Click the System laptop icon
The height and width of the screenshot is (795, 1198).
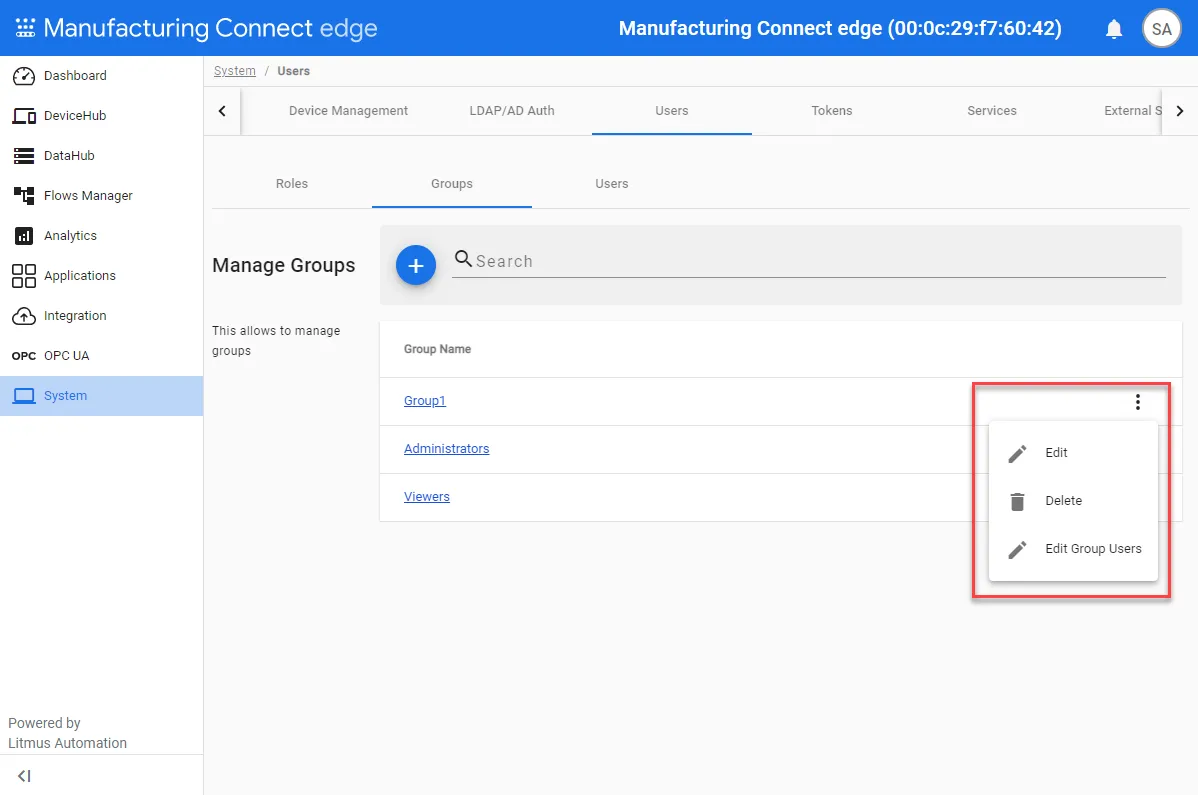(x=24, y=396)
